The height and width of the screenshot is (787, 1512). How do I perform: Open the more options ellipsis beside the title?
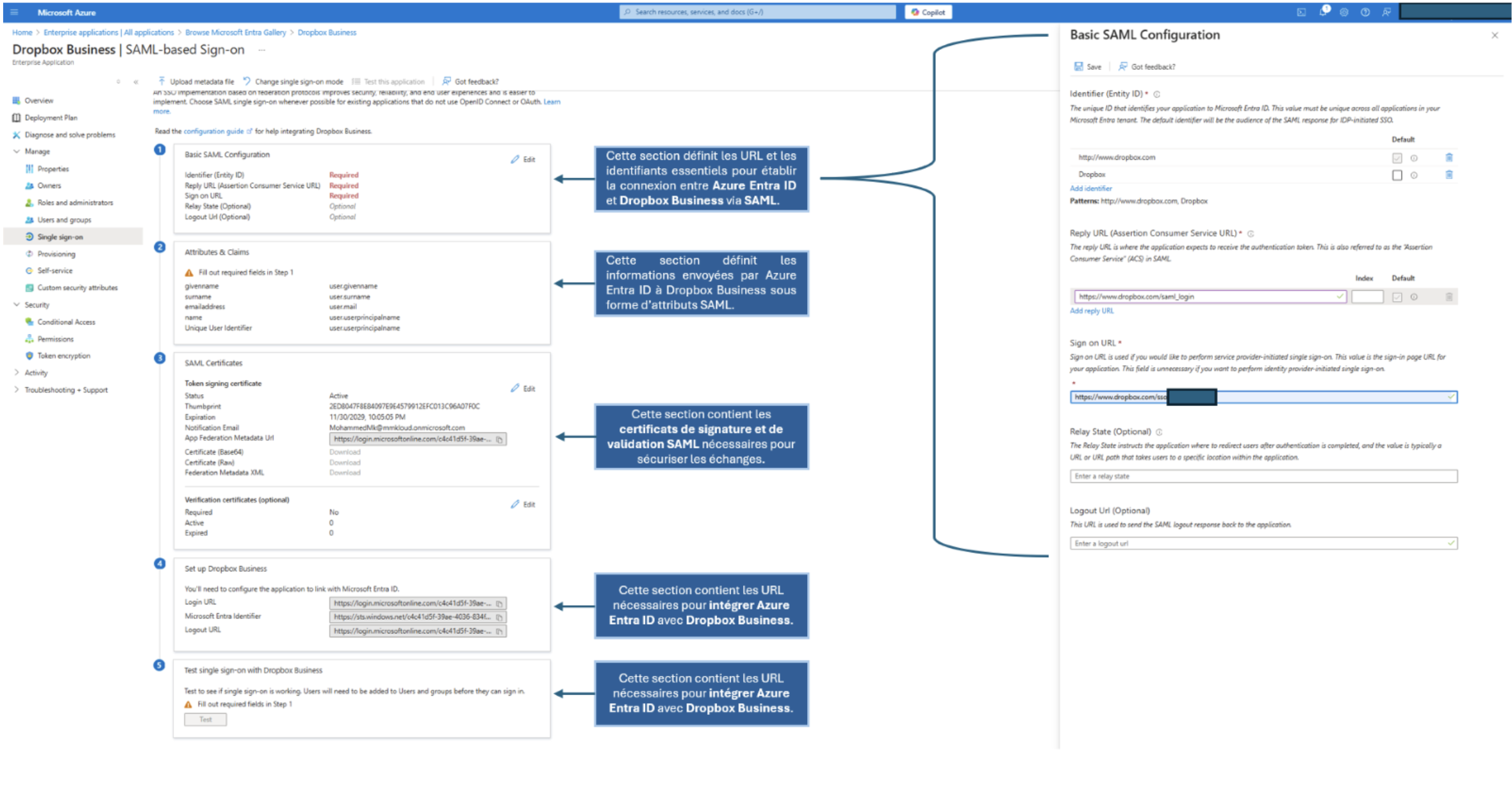[x=262, y=50]
